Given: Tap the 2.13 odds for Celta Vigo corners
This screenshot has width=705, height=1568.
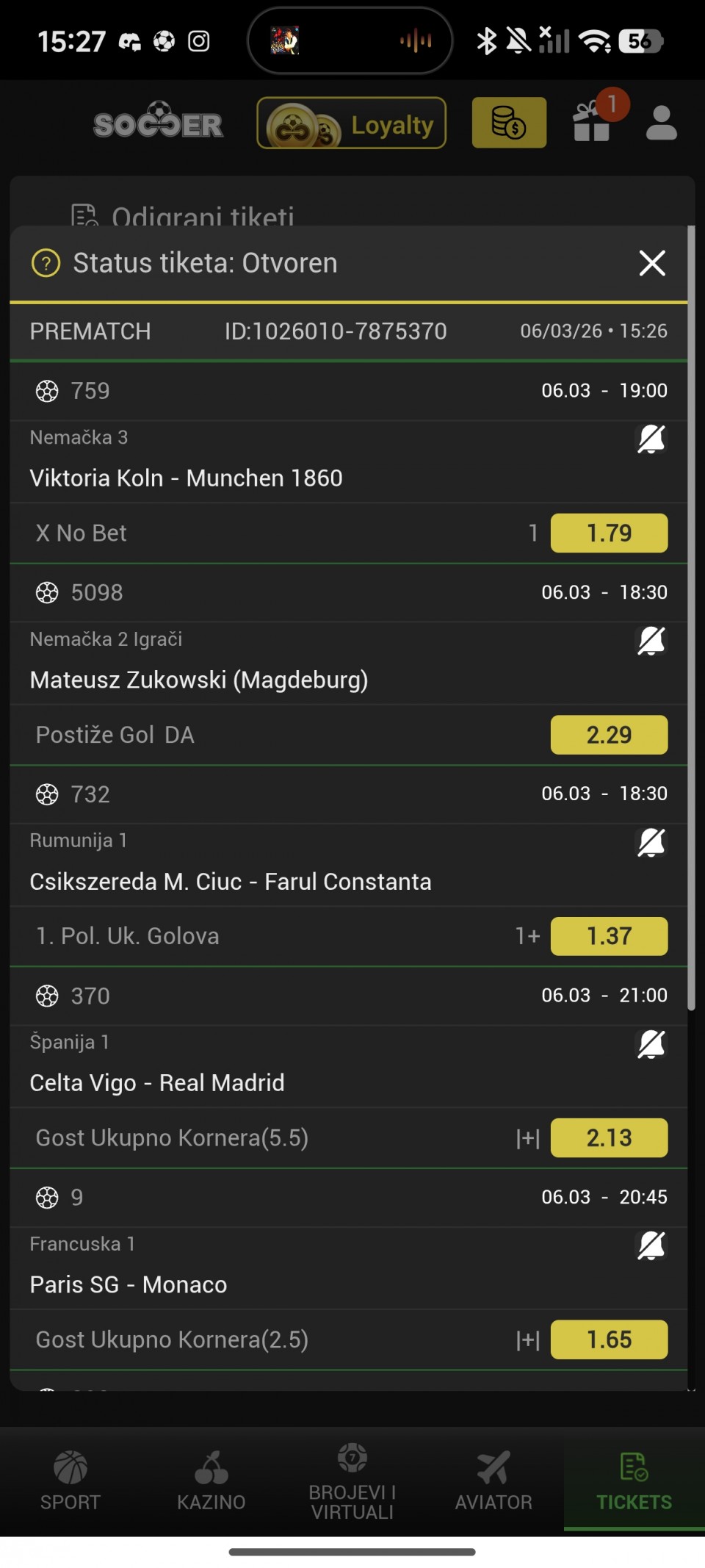Looking at the screenshot, I should click(x=609, y=1137).
